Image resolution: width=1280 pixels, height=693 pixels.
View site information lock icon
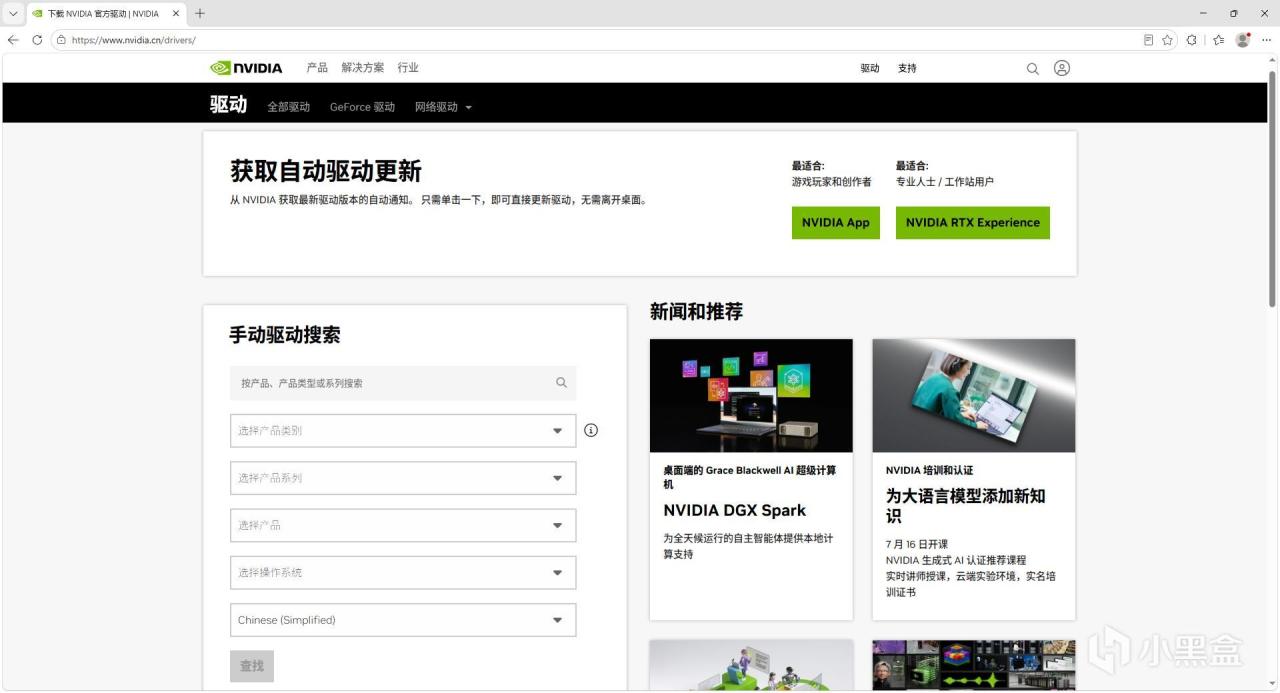(61, 40)
